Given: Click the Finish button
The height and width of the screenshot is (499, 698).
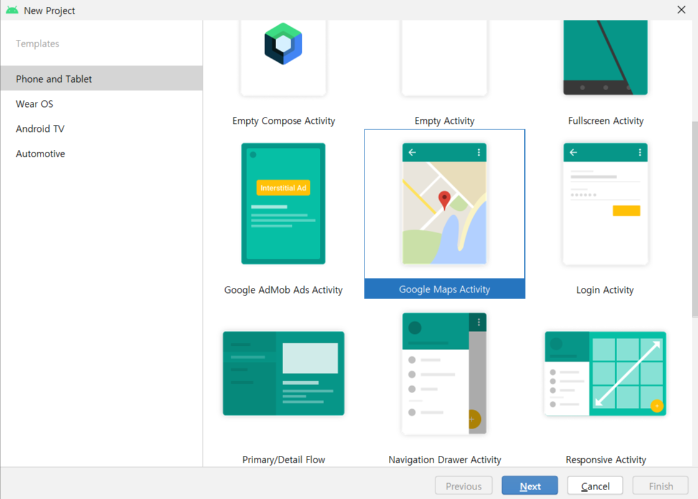Looking at the screenshot, I should pos(661,486).
